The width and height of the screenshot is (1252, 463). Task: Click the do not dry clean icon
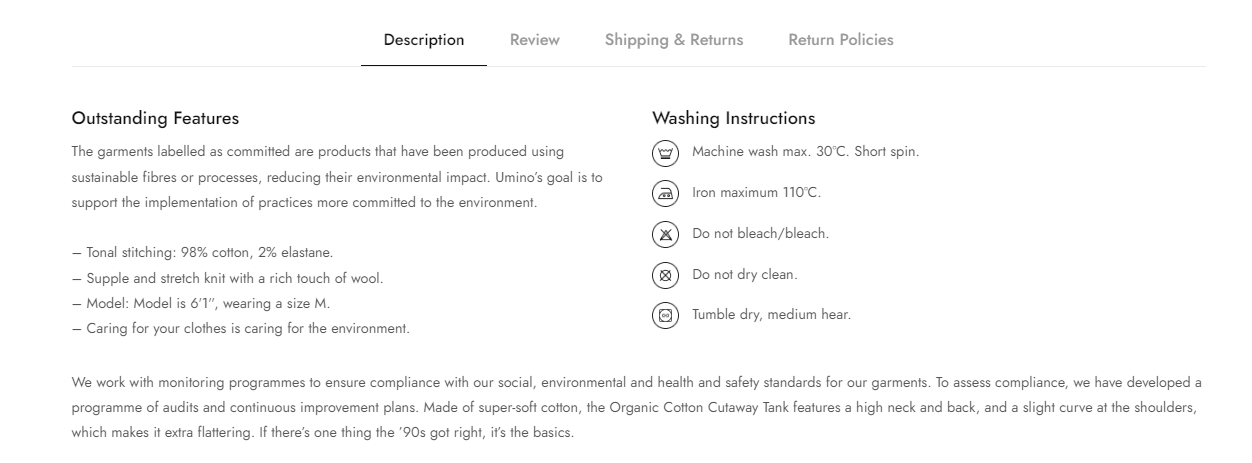point(665,275)
